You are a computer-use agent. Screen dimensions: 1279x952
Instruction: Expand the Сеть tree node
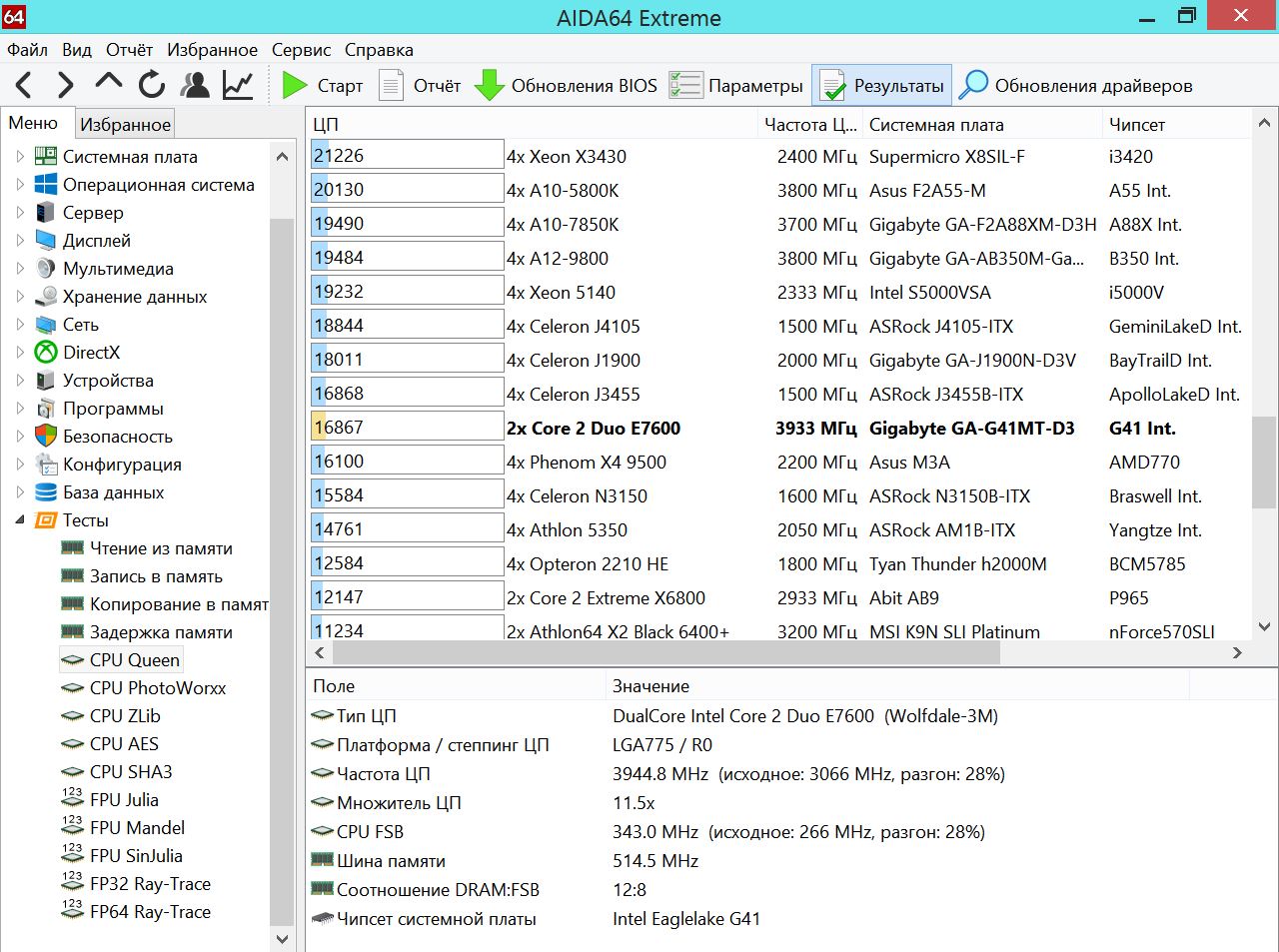pyautogui.click(x=20, y=325)
